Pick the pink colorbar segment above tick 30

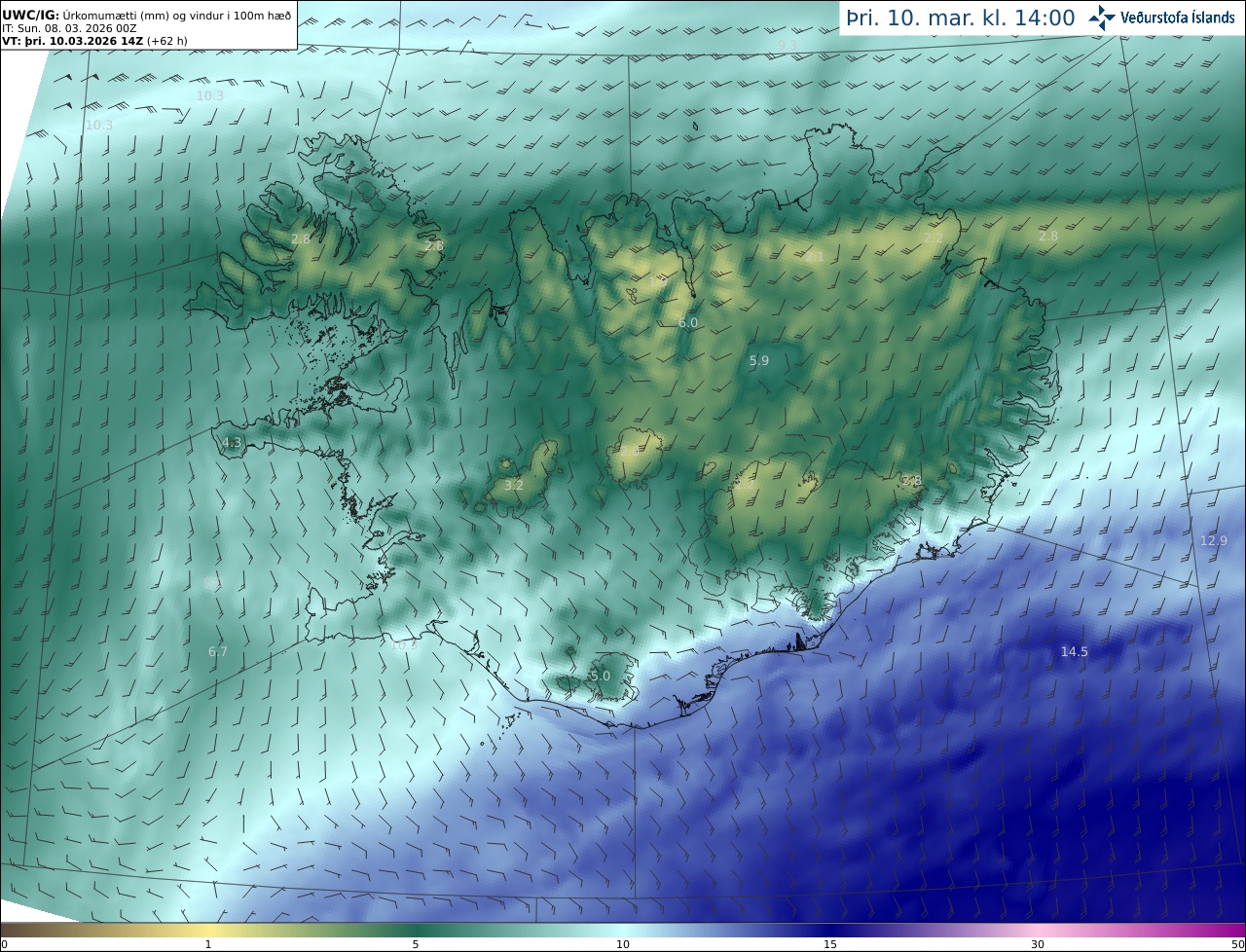(x=1038, y=930)
